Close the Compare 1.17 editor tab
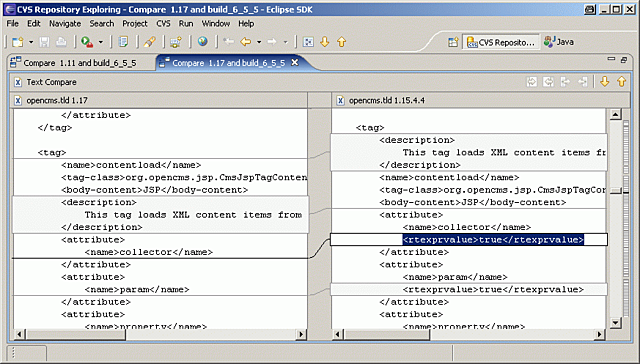Screen dimensions: 640x364 pos(294,62)
